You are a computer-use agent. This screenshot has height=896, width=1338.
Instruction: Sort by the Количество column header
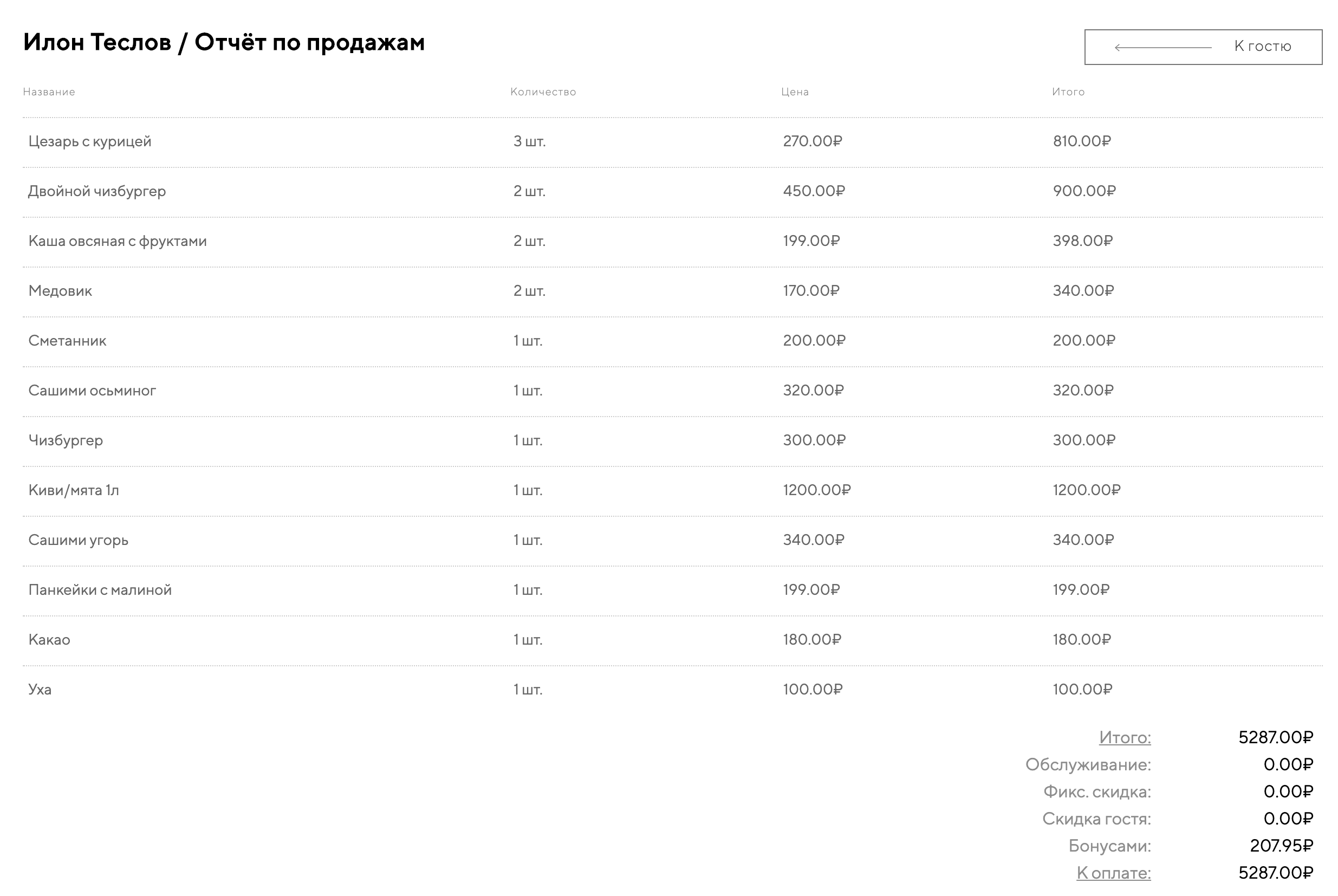[543, 92]
